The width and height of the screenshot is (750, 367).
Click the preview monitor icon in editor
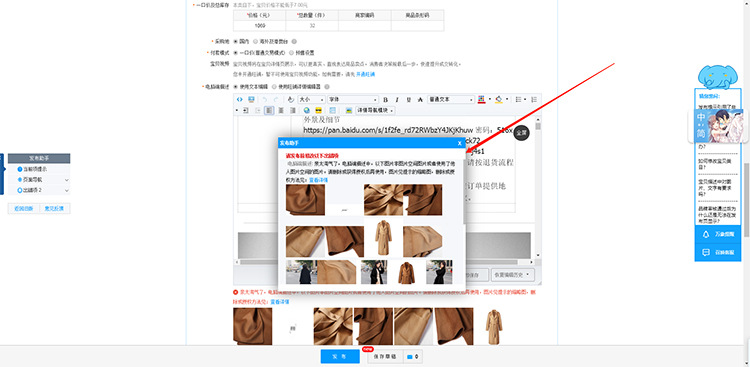[251, 100]
